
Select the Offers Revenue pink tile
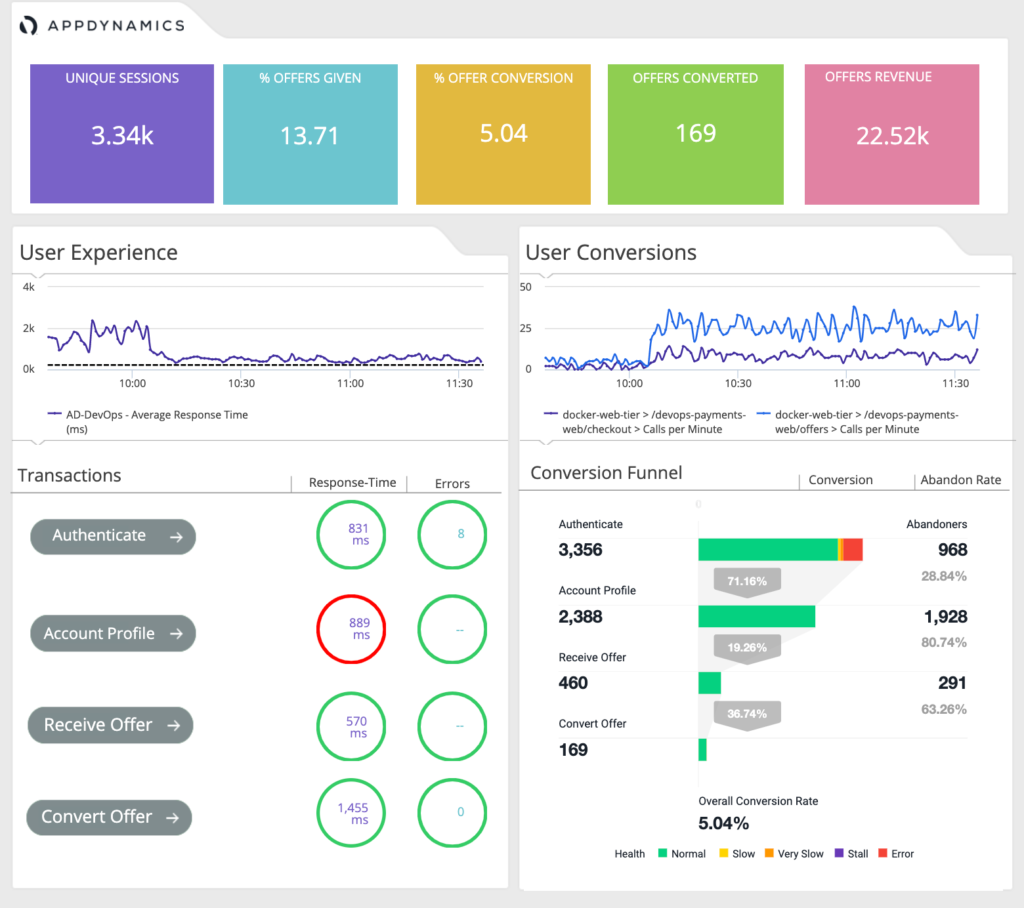pos(892,134)
